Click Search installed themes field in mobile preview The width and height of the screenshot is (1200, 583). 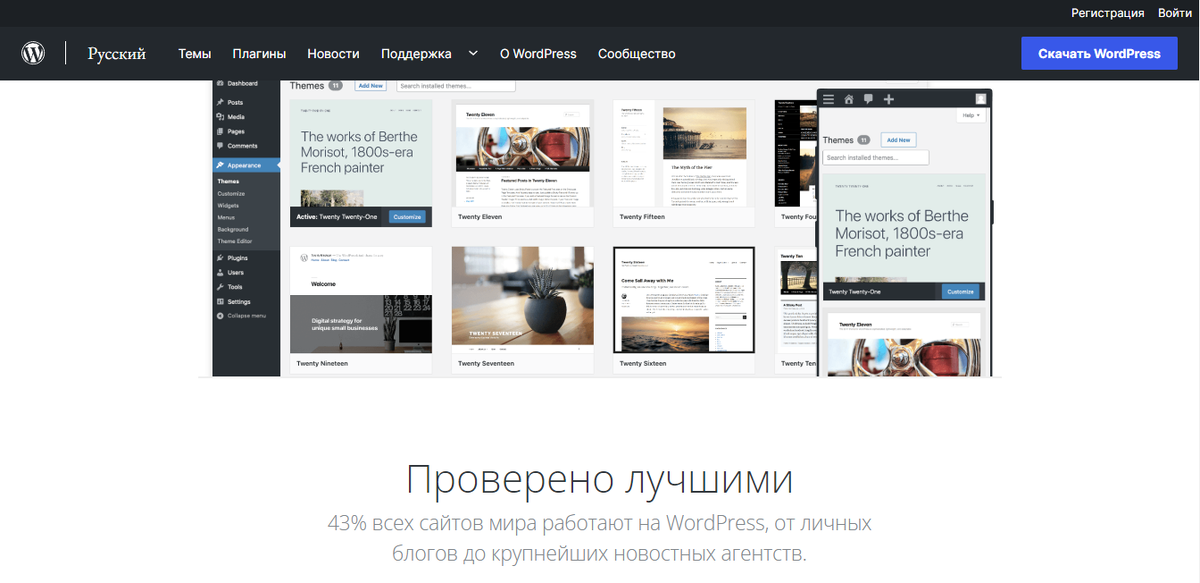tap(876, 158)
